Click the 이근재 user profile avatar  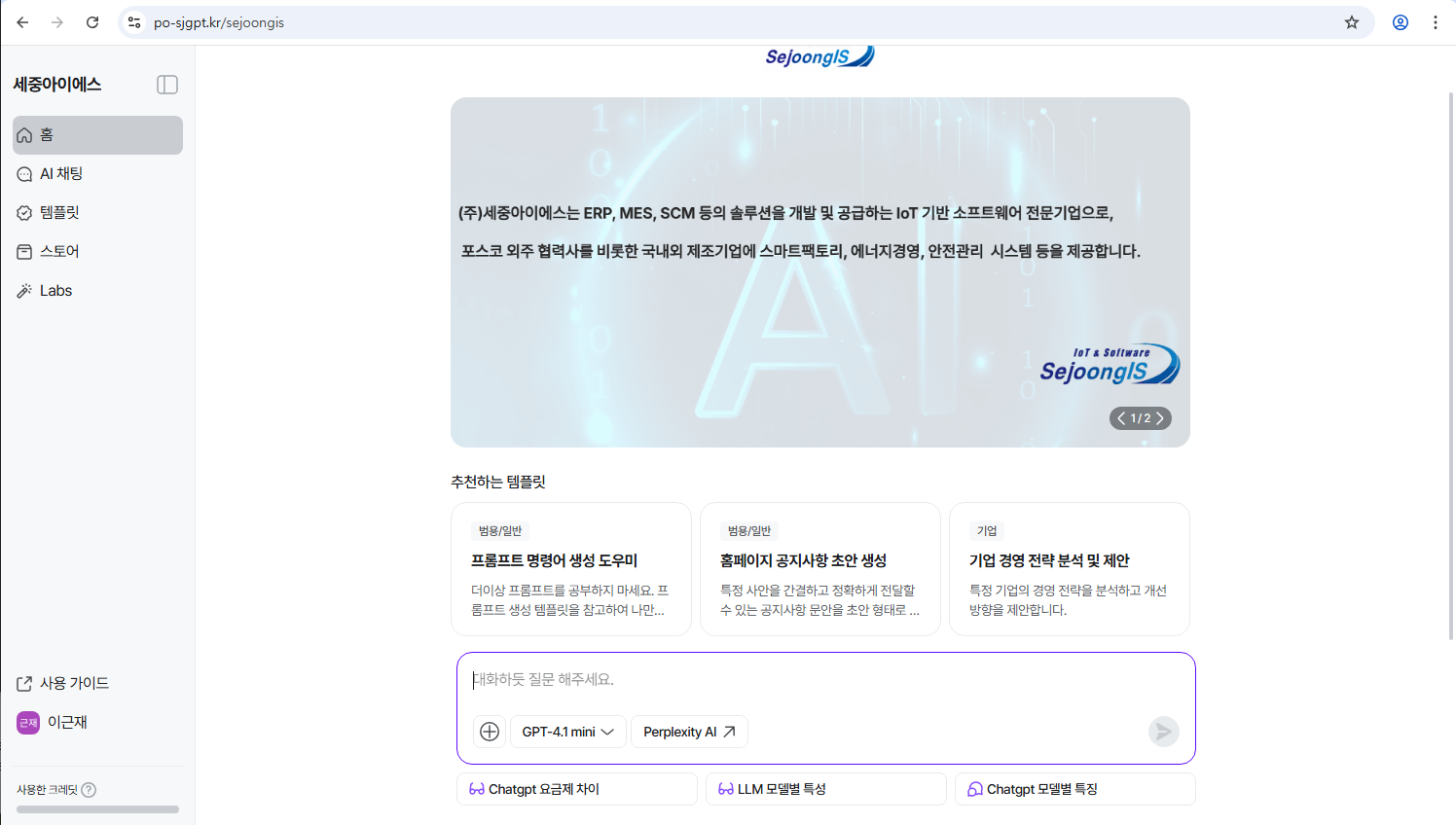click(x=28, y=723)
